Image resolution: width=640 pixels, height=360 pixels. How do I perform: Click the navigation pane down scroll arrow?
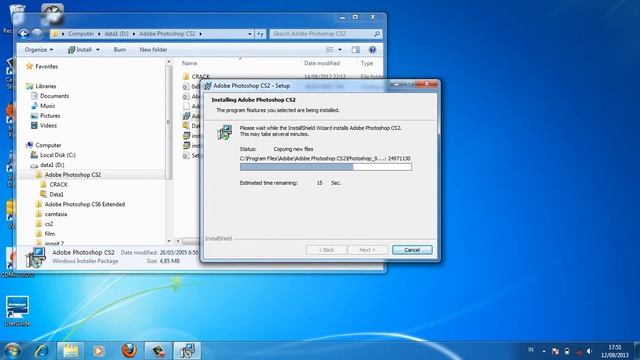tap(169, 242)
